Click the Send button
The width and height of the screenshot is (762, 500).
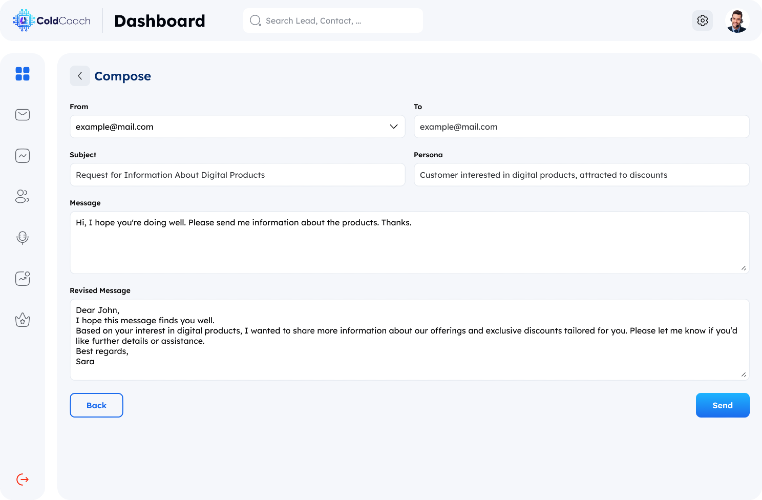tap(723, 405)
